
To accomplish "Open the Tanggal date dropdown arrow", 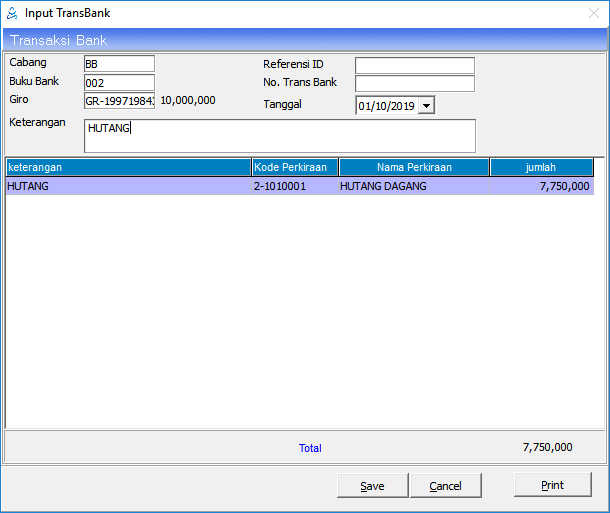I will click(427, 105).
